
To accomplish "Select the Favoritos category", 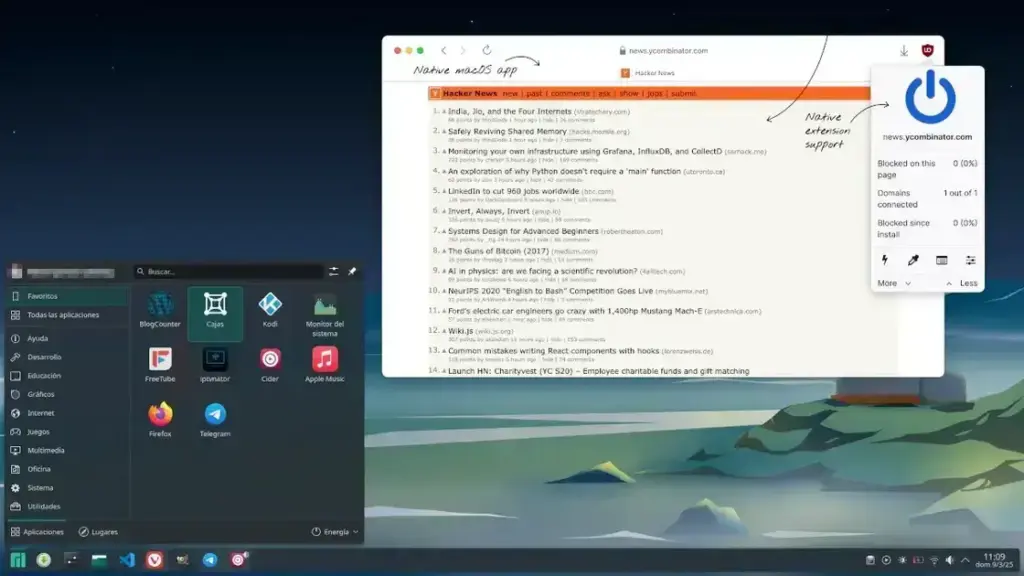I will [x=68, y=296].
